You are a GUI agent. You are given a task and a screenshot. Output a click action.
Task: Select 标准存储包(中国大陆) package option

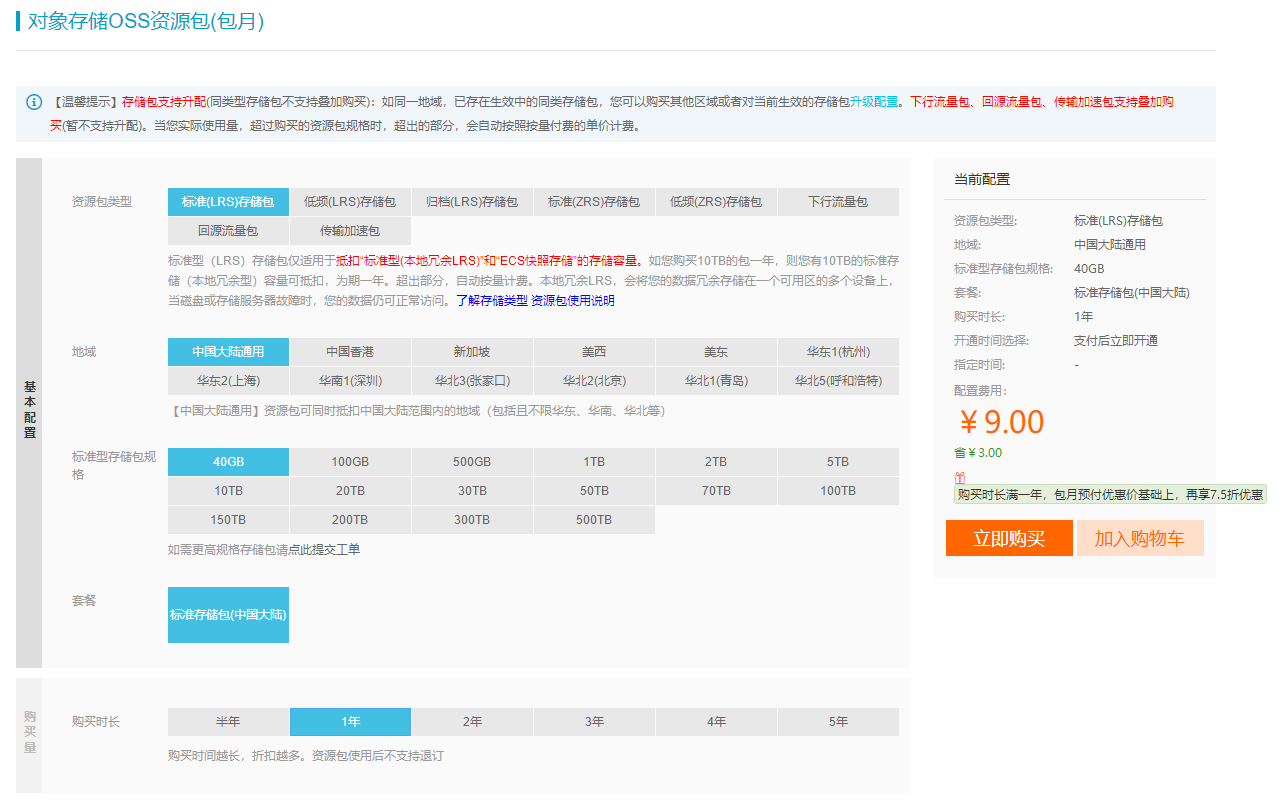tap(228, 615)
